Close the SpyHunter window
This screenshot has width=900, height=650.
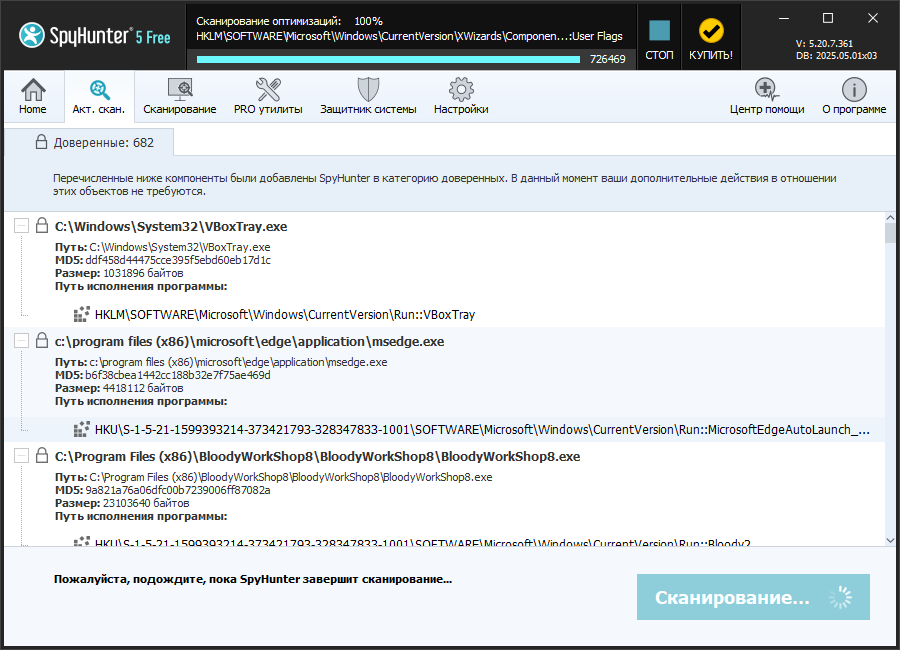point(872,18)
